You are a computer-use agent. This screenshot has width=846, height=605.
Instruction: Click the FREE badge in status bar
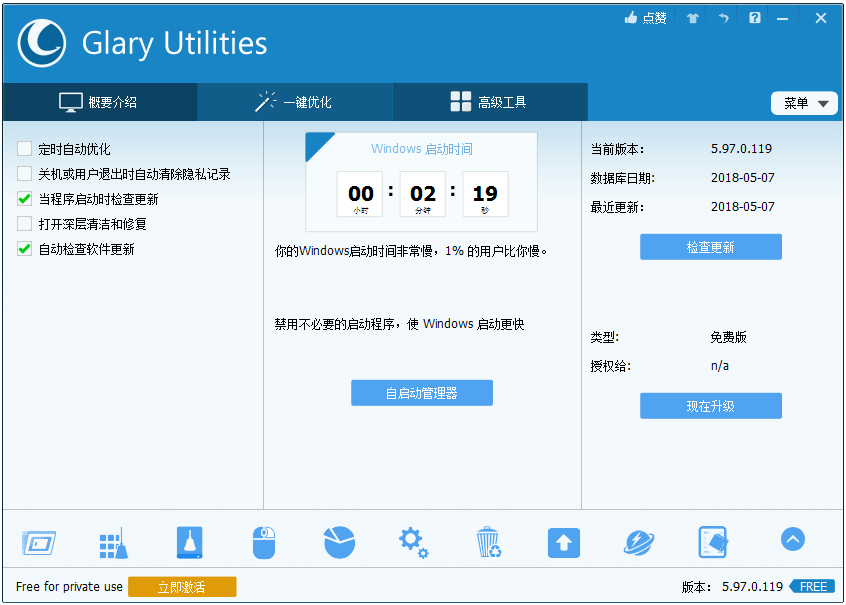pyautogui.click(x=813, y=587)
